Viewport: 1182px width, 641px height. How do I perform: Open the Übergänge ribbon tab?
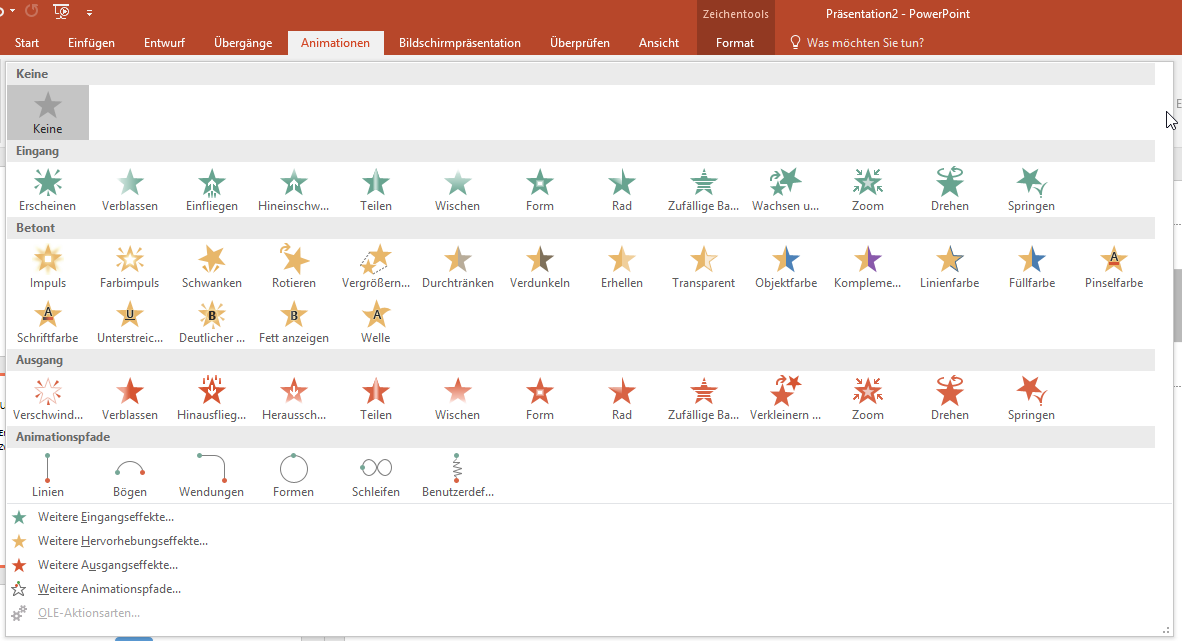click(x=244, y=43)
